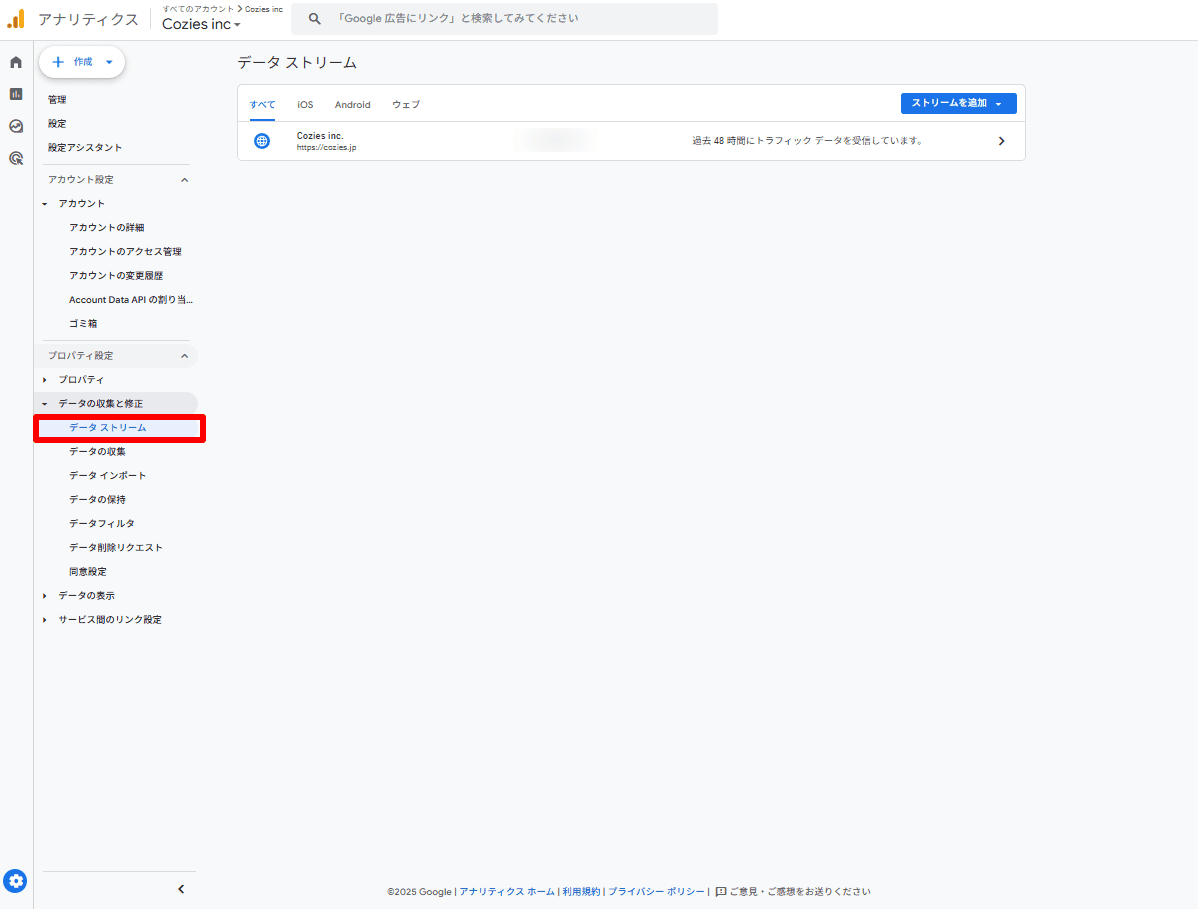Click the 作成 create button
This screenshot has width=1198, height=909.
82,62
